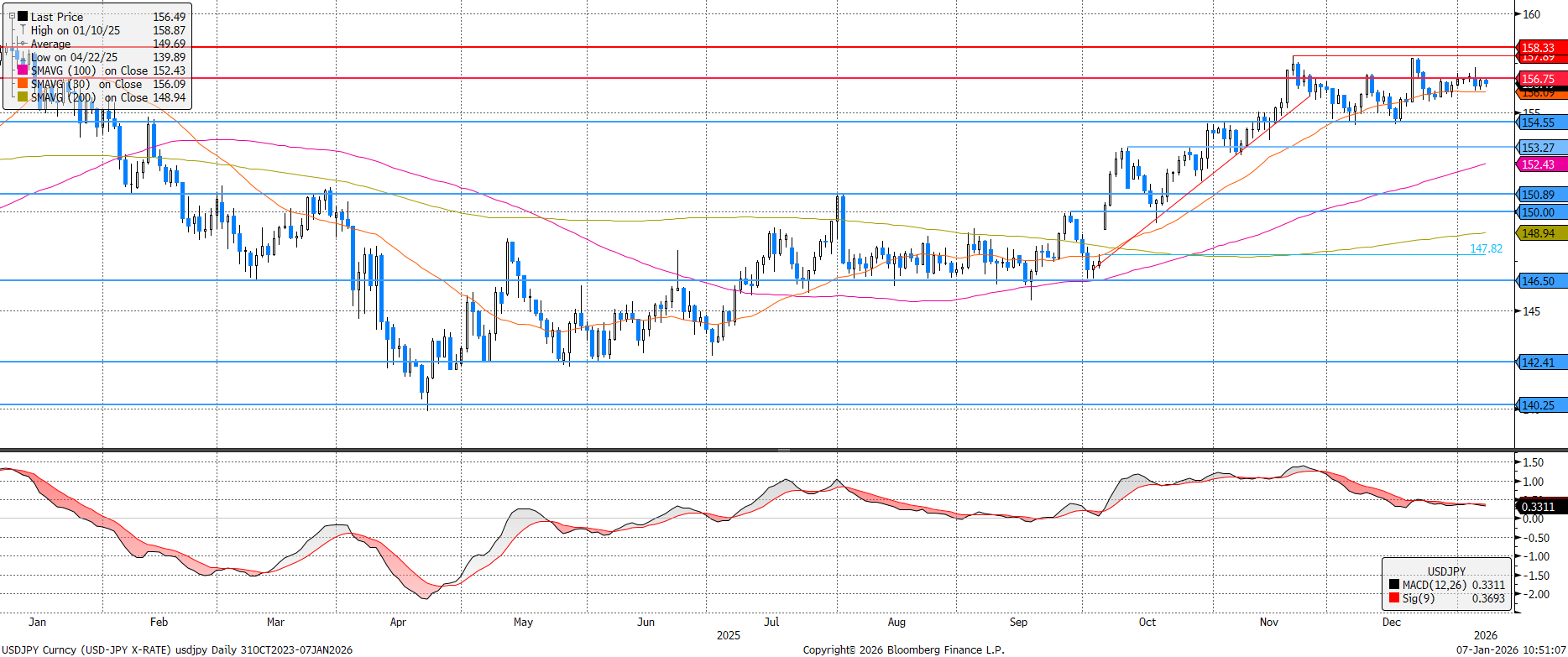1568x657 pixels.
Task: Select the light blue 153.27 level tag
Action: point(1539,148)
